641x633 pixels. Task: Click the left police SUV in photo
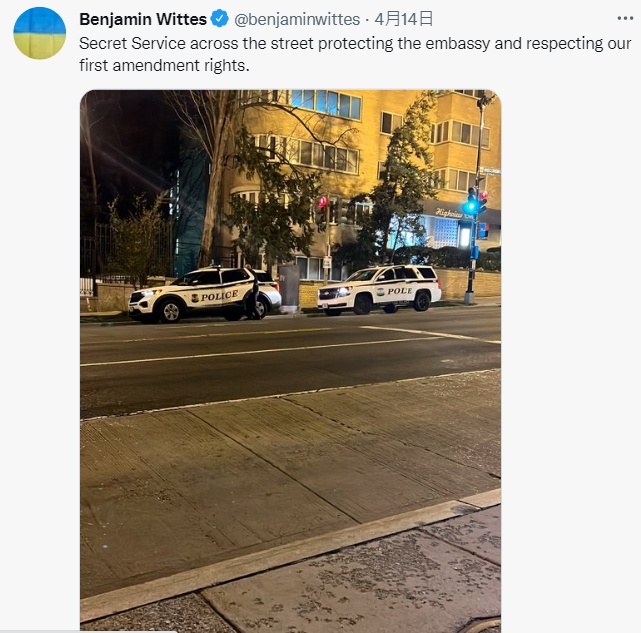click(204, 294)
